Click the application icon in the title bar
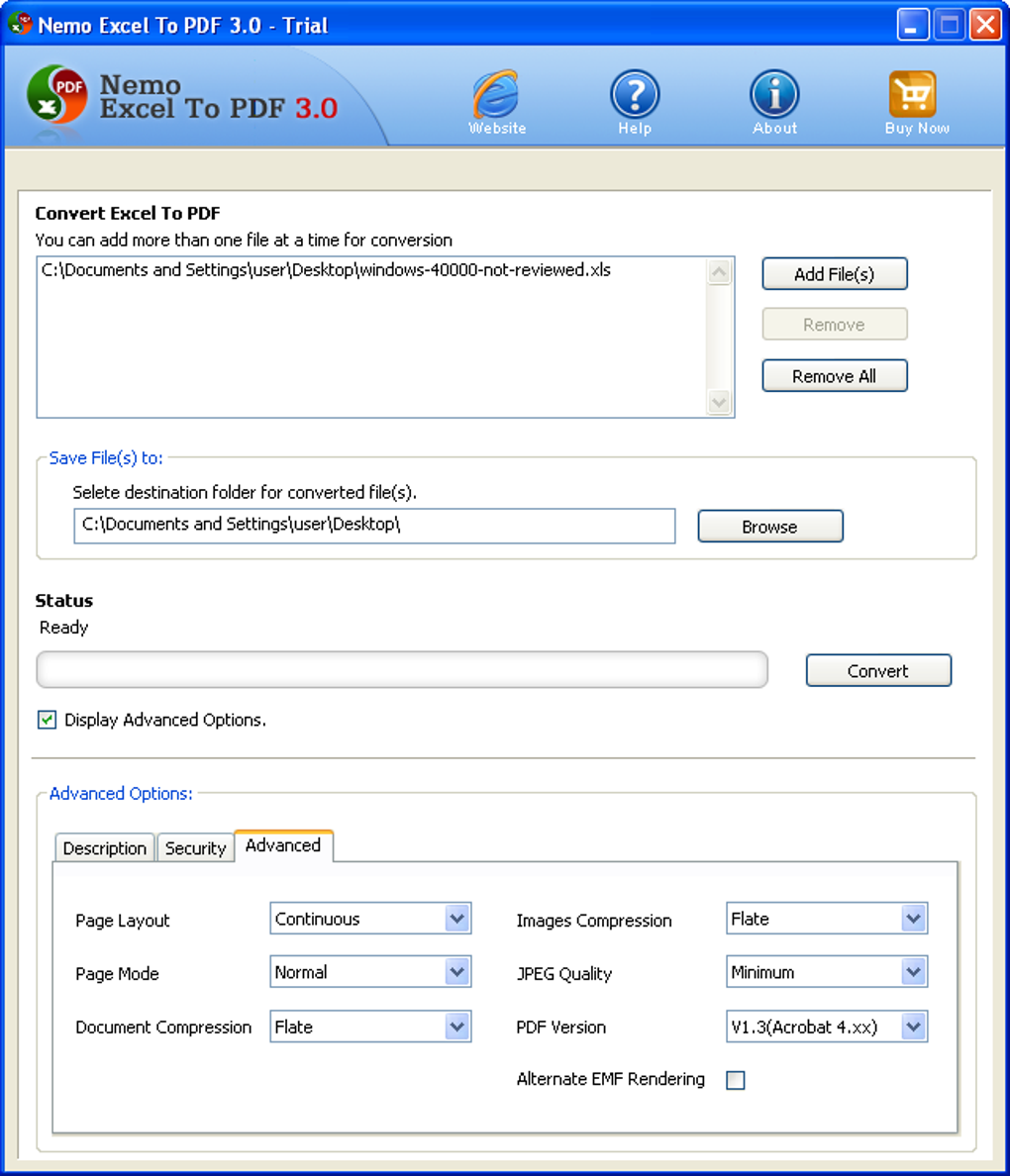The image size is (1010, 1176). coord(19,24)
